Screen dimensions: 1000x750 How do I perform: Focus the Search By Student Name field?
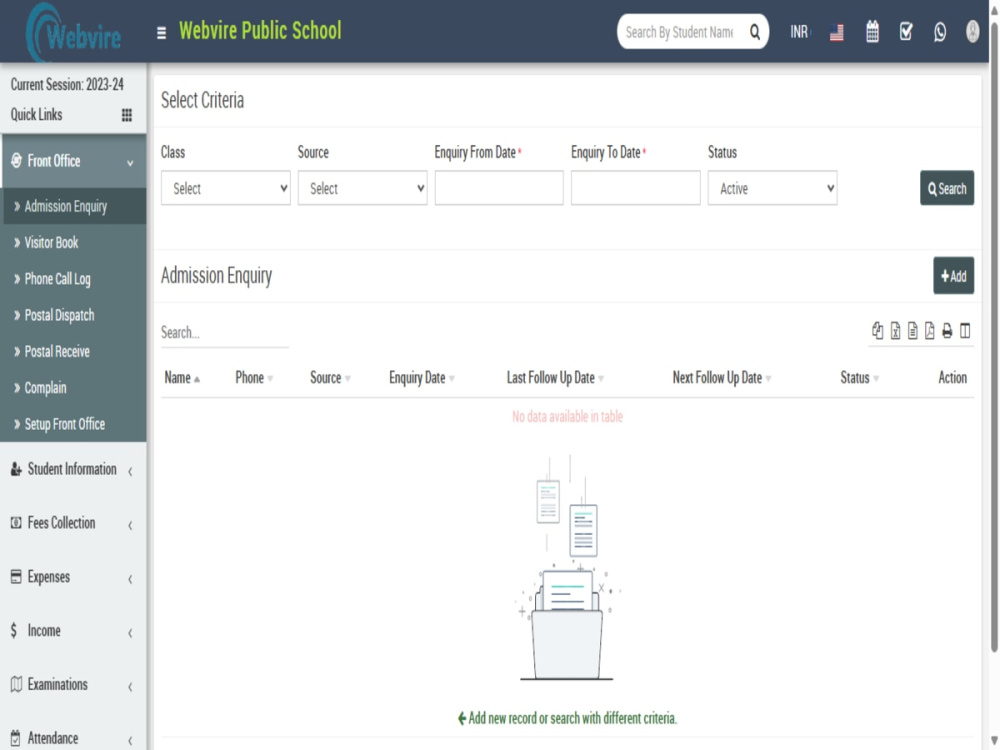pos(680,32)
